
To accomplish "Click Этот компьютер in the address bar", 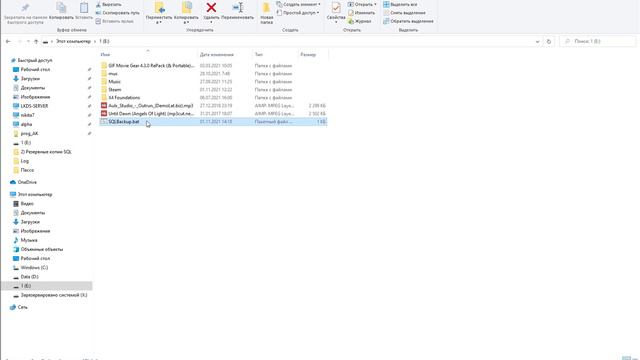I will 73,41.
